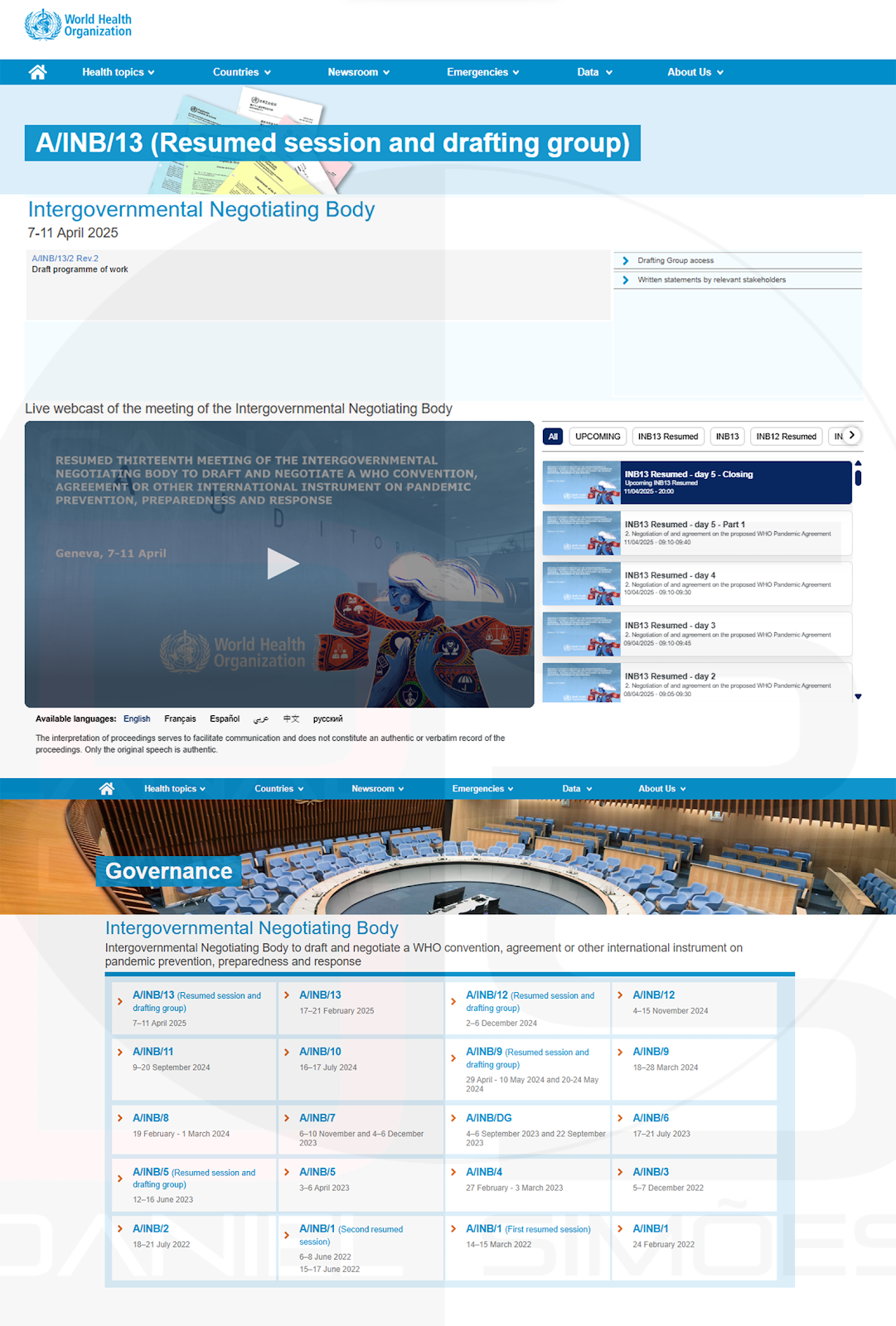The width and height of the screenshot is (896, 1326).
Task: Open Emergencies in lower navigation bar
Action: coord(483,788)
